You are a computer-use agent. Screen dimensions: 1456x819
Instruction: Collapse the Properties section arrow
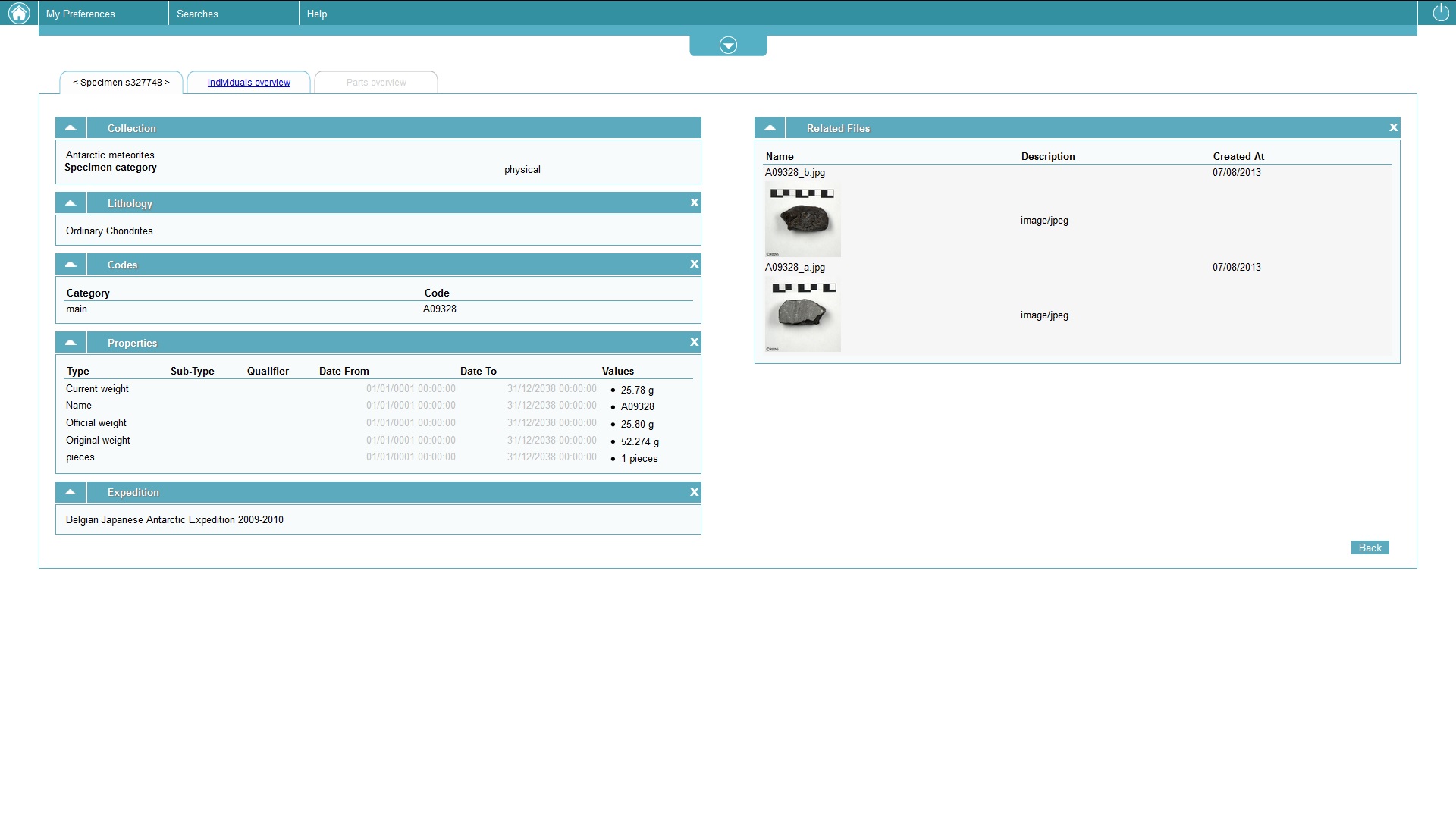coord(71,343)
